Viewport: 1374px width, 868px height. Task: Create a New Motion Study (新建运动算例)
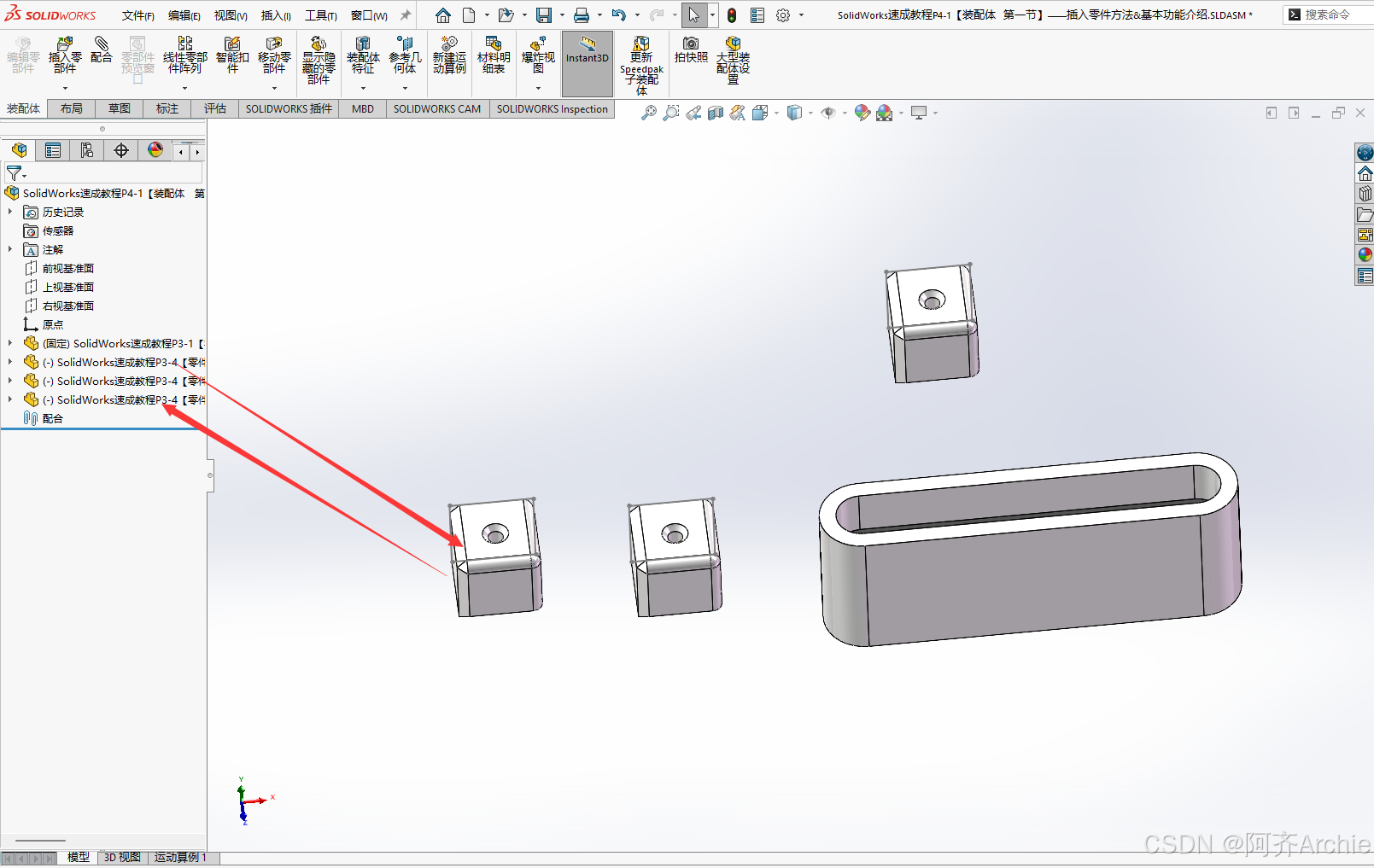coord(449,55)
